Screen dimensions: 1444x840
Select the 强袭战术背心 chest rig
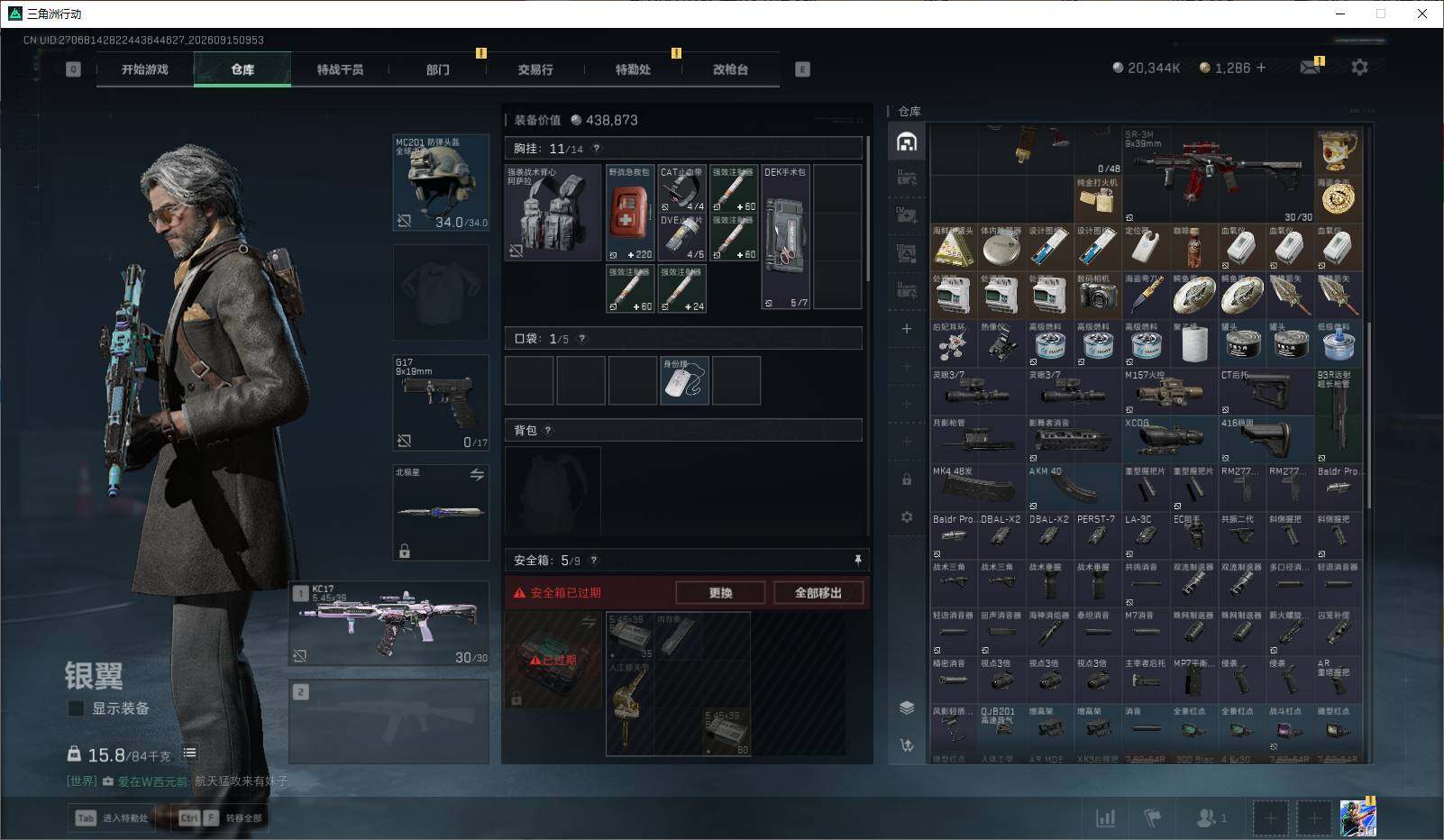pos(553,213)
